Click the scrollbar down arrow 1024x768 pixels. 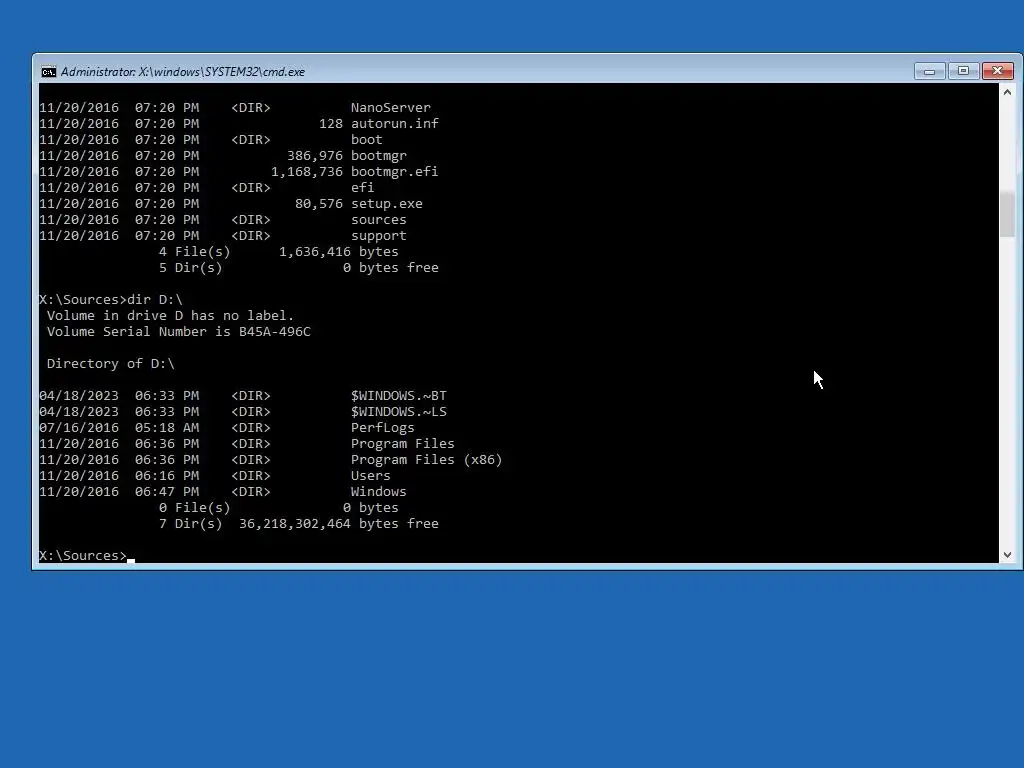click(1007, 555)
